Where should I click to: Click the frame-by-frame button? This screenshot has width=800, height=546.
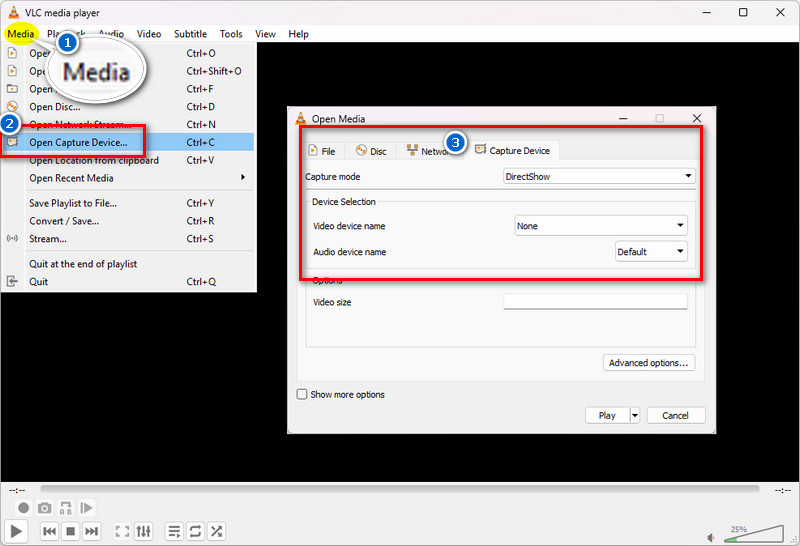pos(86,508)
